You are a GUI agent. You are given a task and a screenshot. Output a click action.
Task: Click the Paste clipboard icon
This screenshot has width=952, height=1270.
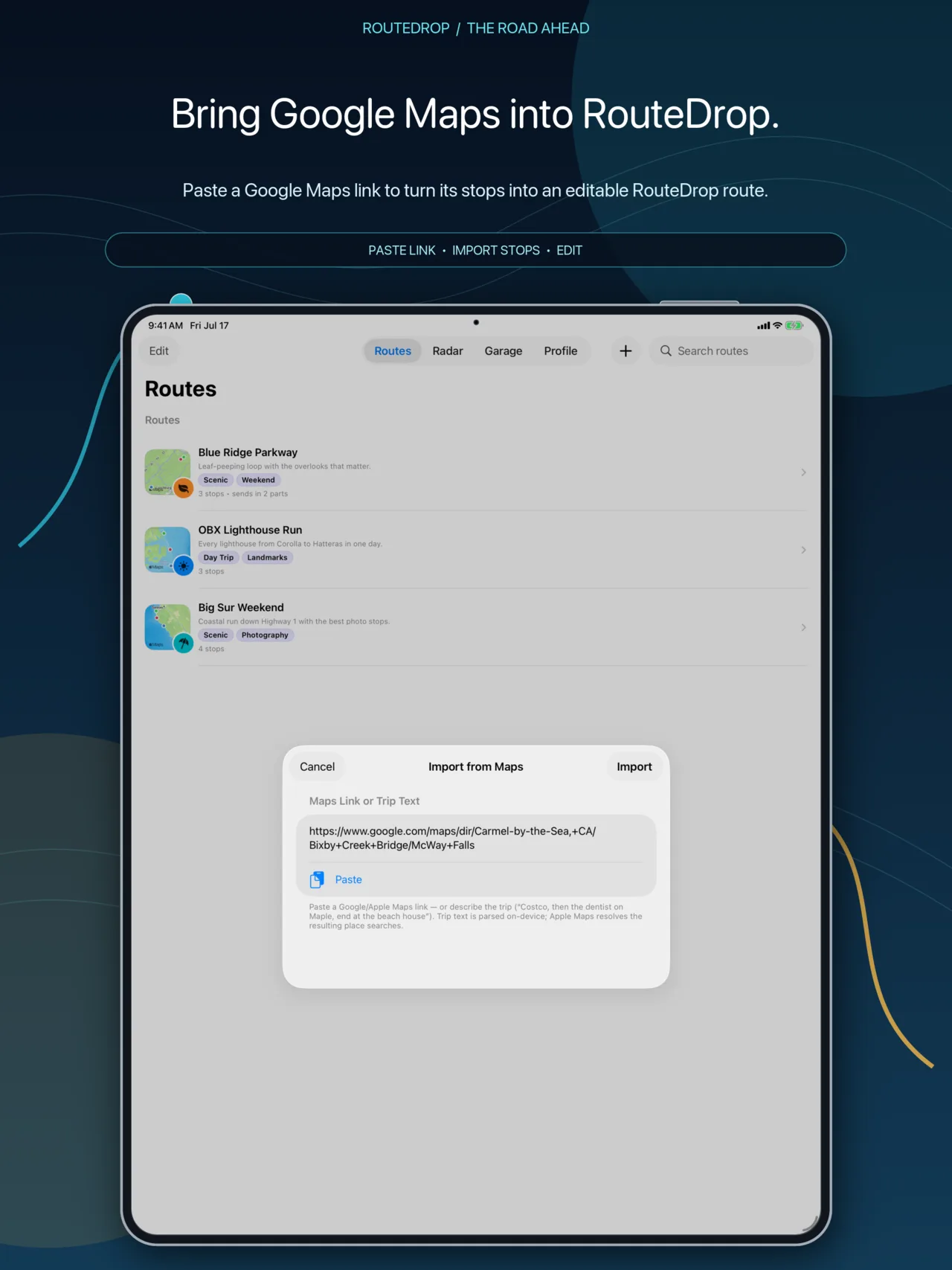317,879
